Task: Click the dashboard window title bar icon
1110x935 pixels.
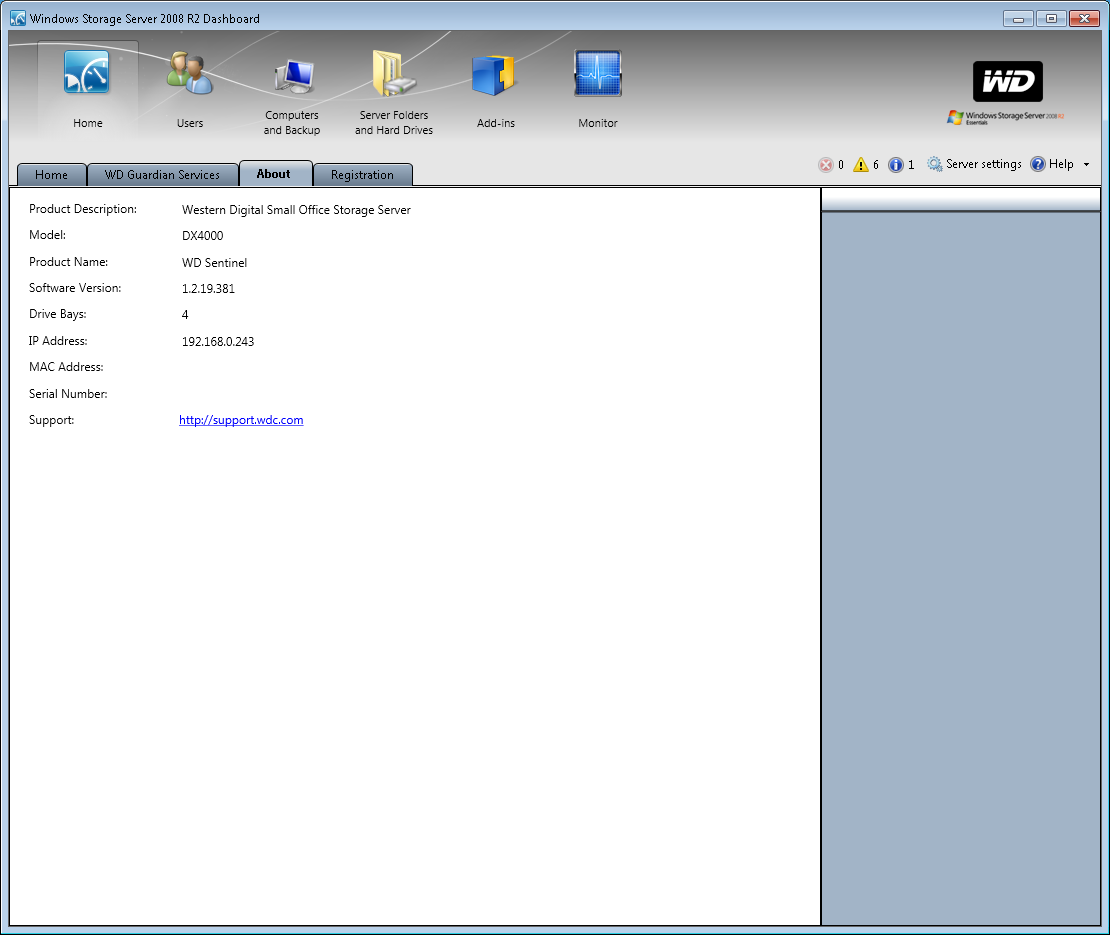Action: (x=17, y=18)
